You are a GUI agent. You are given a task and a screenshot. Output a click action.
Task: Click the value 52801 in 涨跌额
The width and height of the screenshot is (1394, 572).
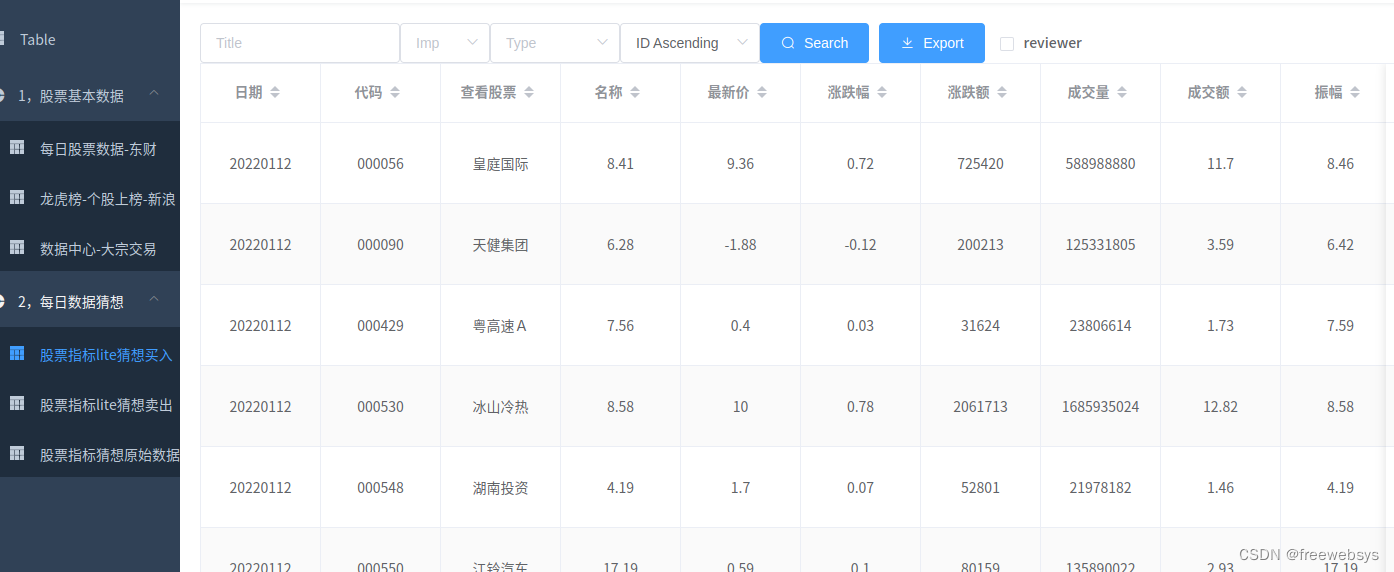click(980, 488)
